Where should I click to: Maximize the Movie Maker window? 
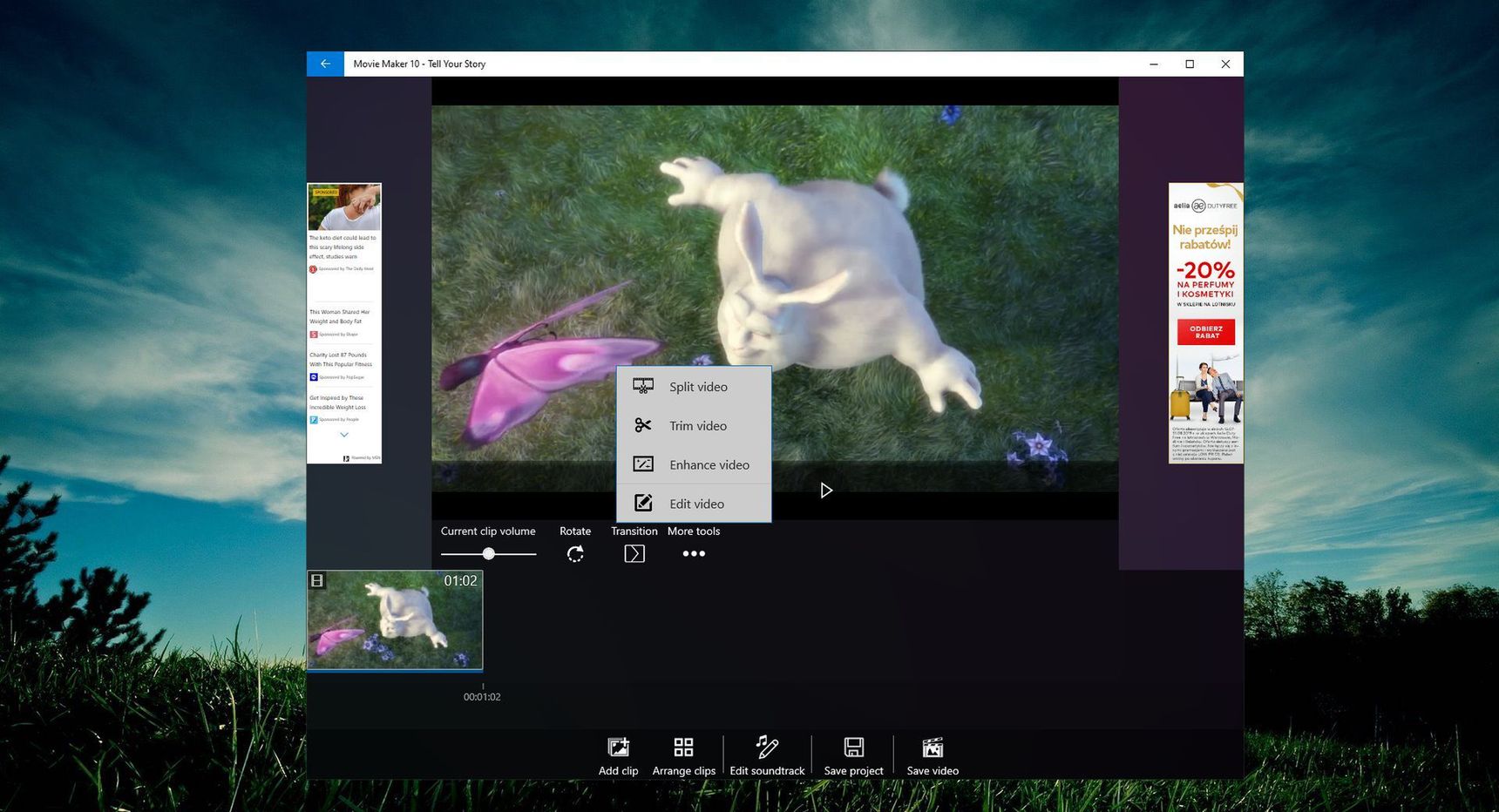(x=1190, y=64)
